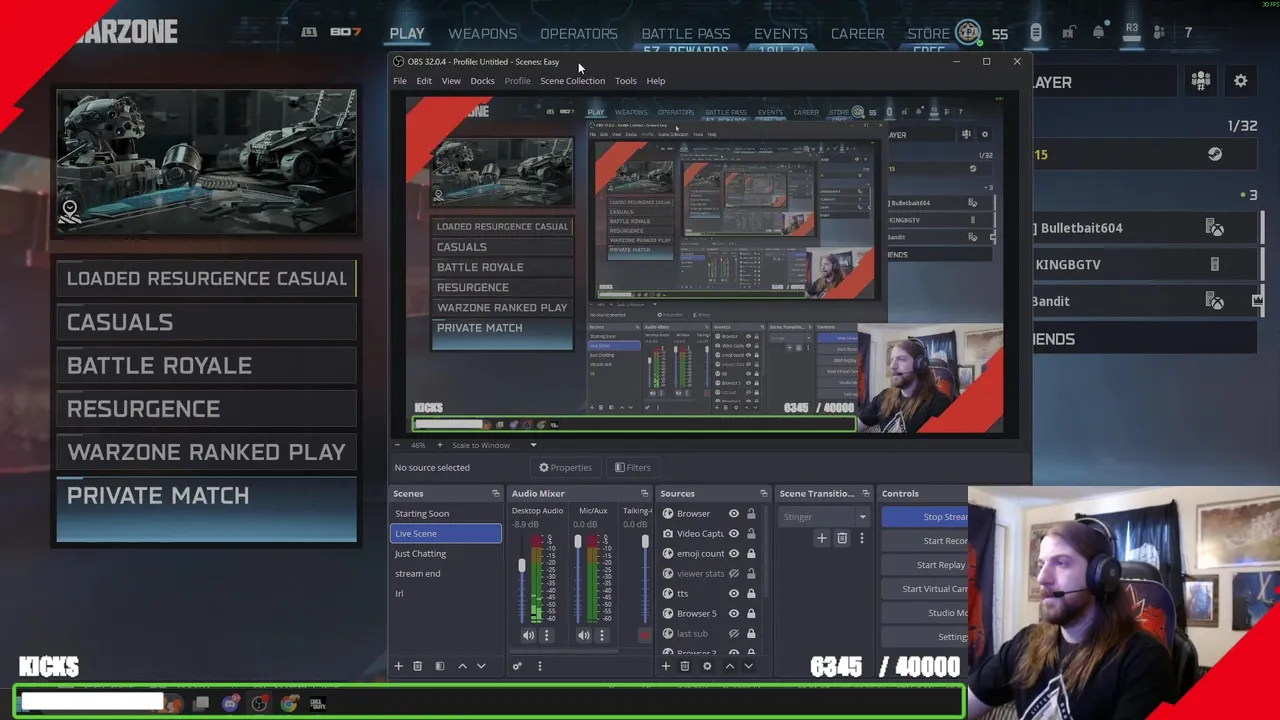Move source up in Sources list
The height and width of the screenshot is (720, 1280).
[729, 666]
